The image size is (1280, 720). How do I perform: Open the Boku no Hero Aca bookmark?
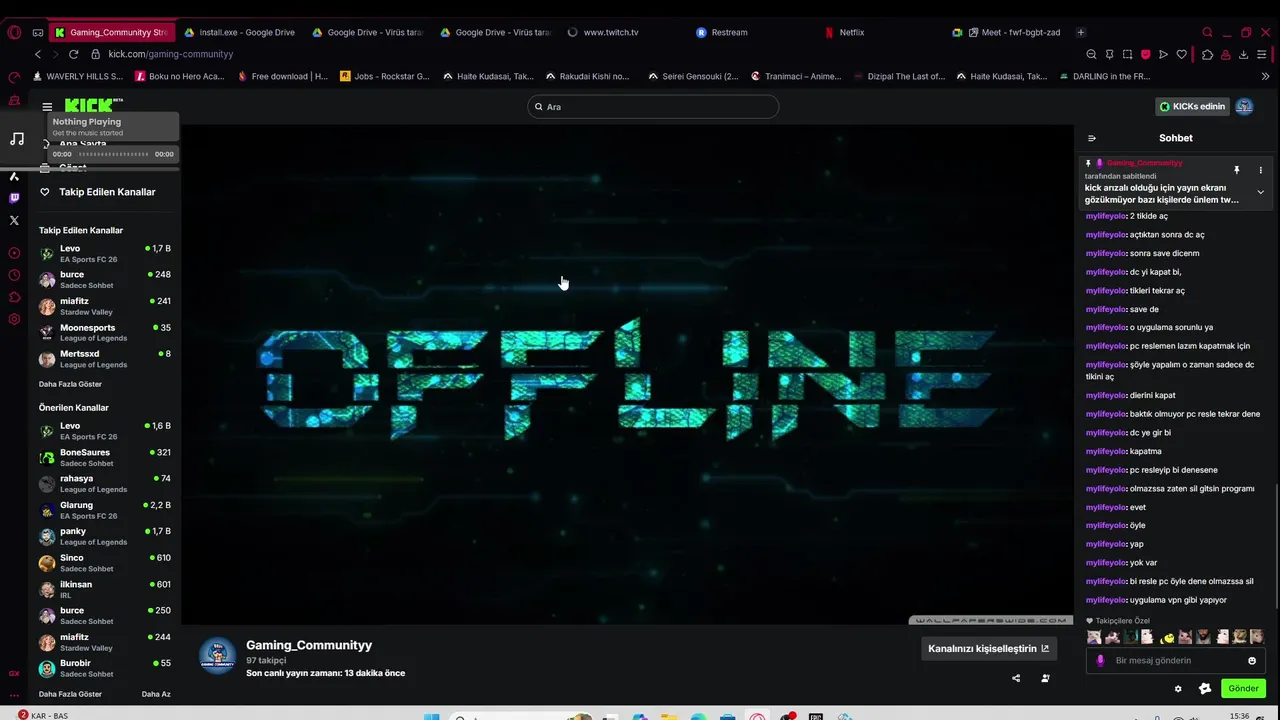tap(180, 76)
